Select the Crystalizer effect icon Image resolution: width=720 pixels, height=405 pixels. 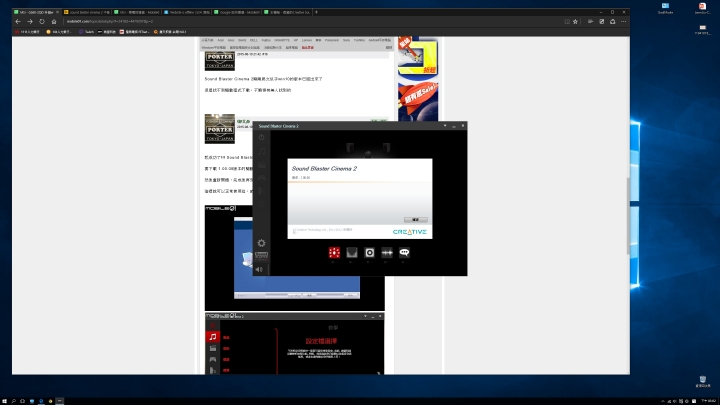(x=352, y=253)
